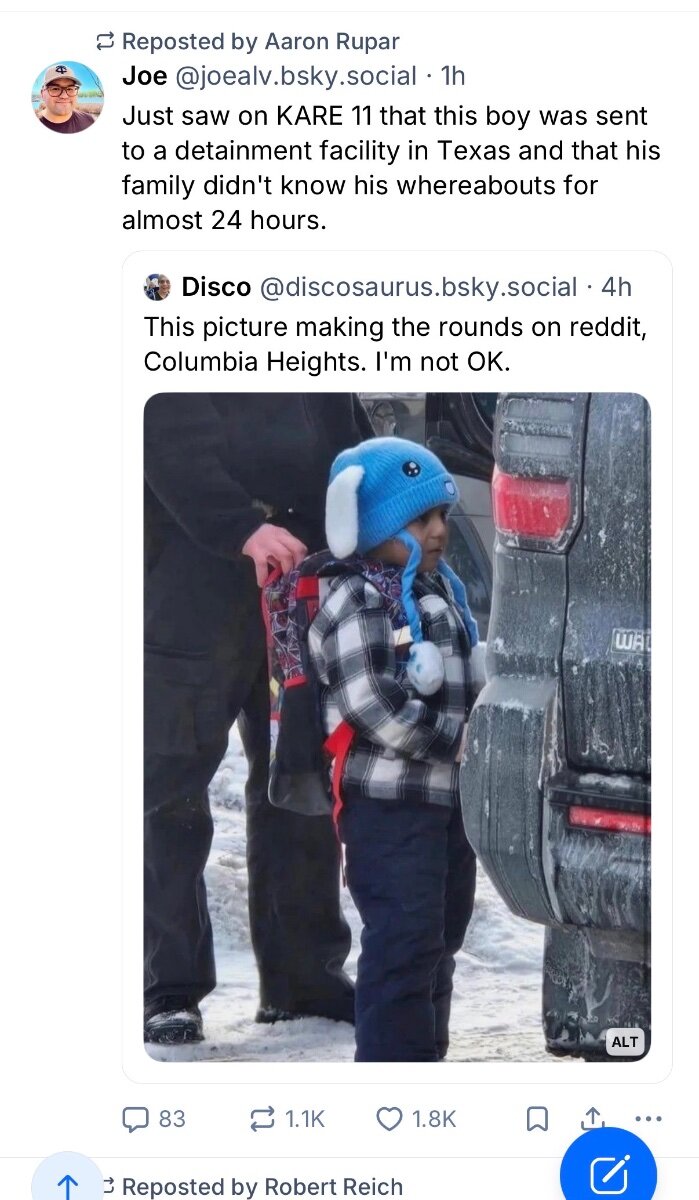
Task: Like the post with the heart icon
Action: [x=416, y=1118]
